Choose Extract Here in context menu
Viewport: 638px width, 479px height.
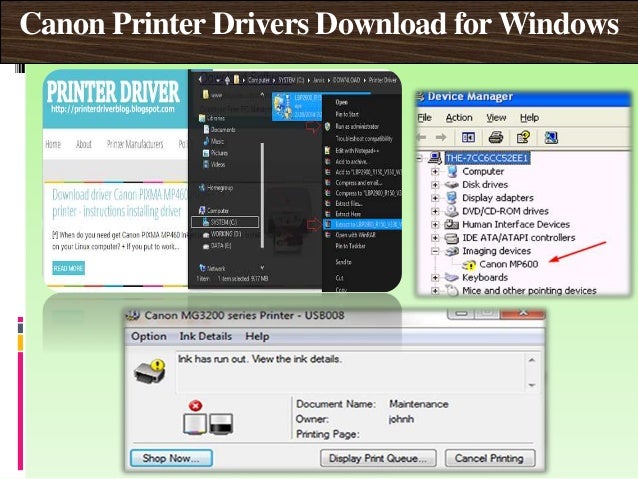click(348, 214)
